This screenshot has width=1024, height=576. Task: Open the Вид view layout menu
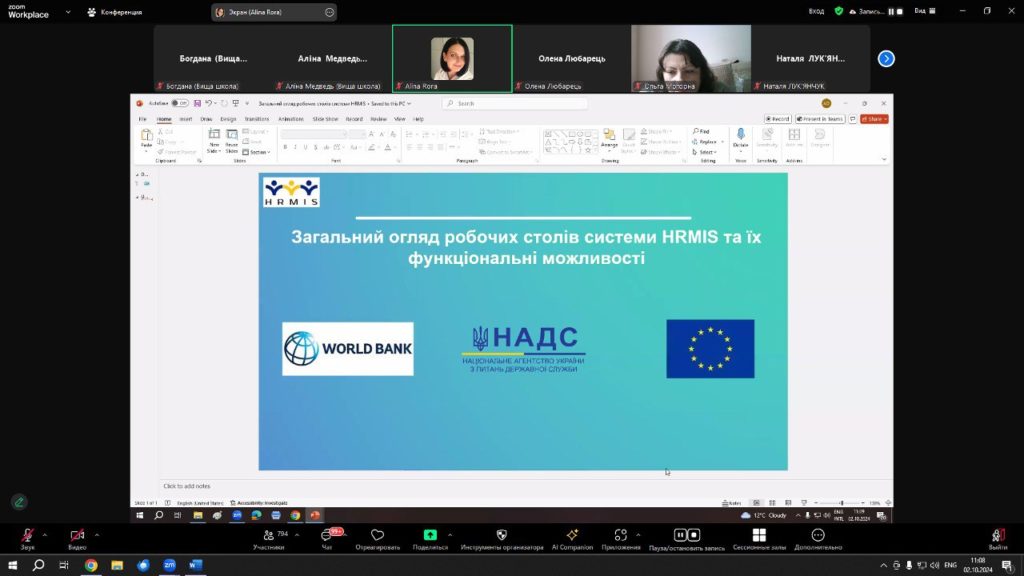click(x=925, y=11)
